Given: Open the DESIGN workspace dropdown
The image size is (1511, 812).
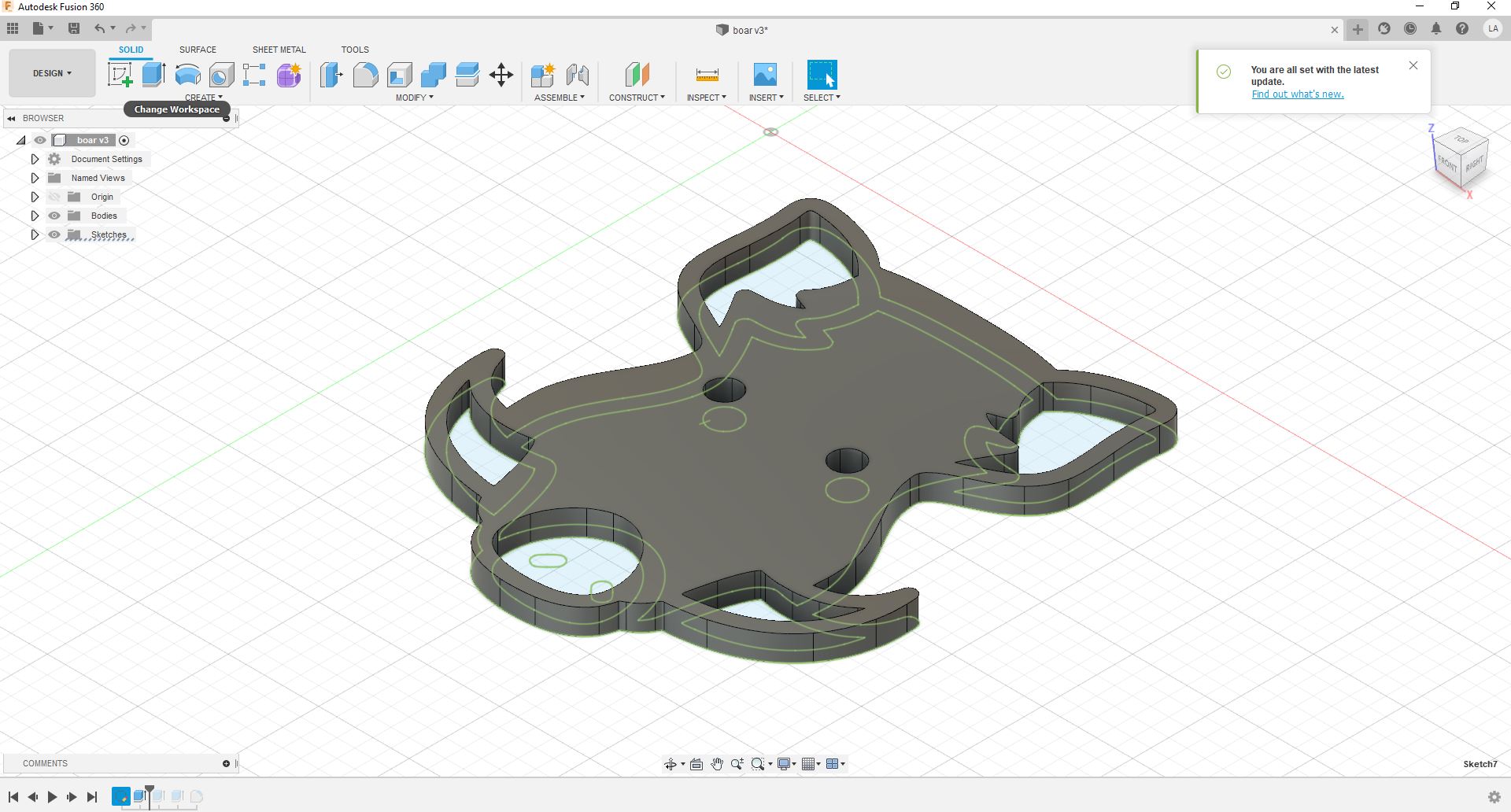Looking at the screenshot, I should point(52,73).
